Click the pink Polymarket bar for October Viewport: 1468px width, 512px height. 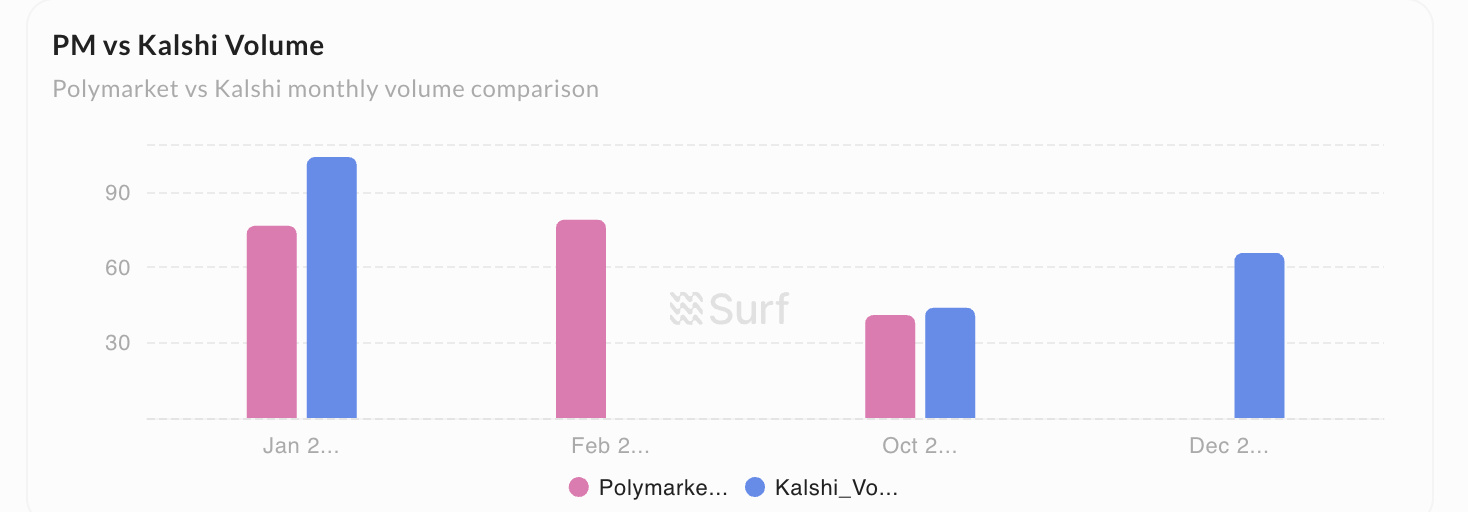890,367
